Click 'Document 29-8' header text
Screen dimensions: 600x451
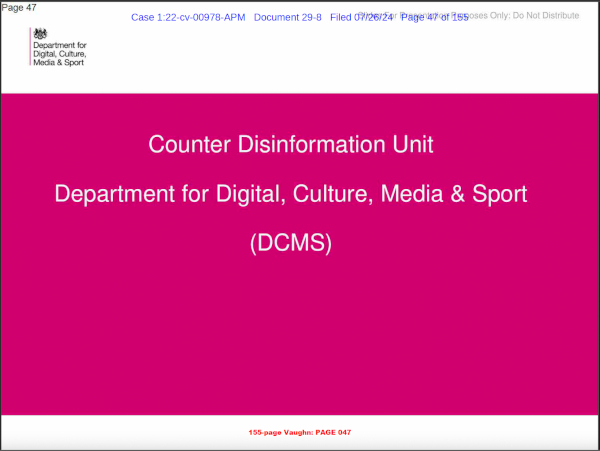point(287,18)
